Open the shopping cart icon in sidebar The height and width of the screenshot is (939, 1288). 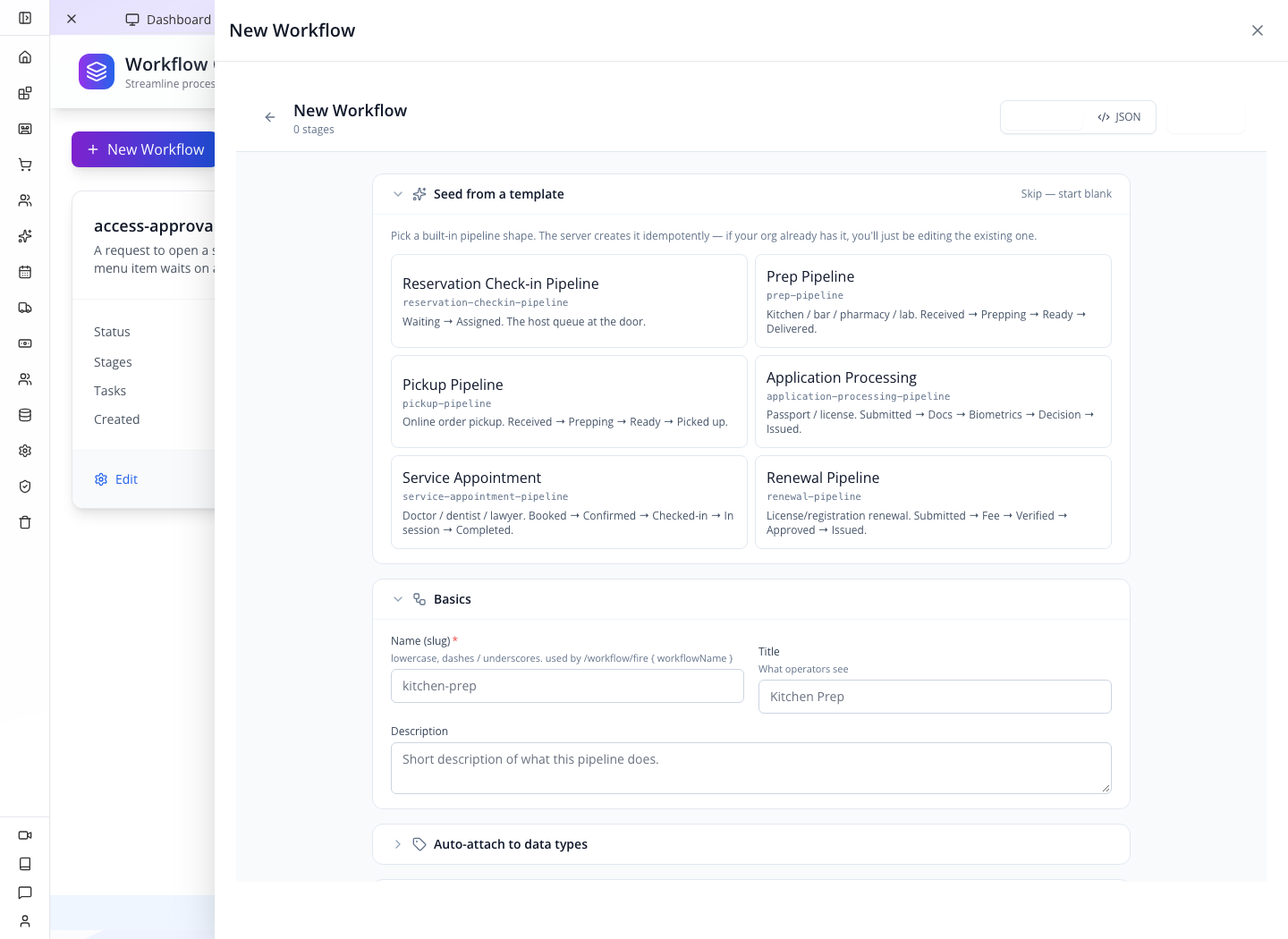(25, 165)
